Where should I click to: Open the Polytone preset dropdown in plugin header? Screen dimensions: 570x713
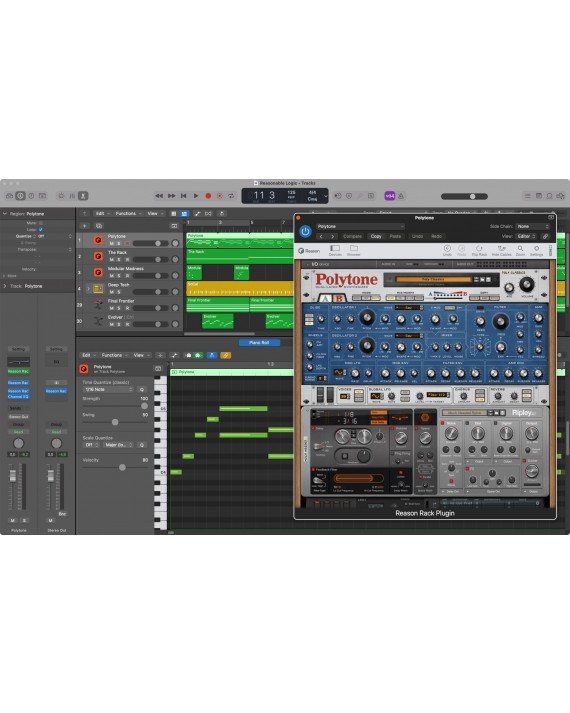360,226
